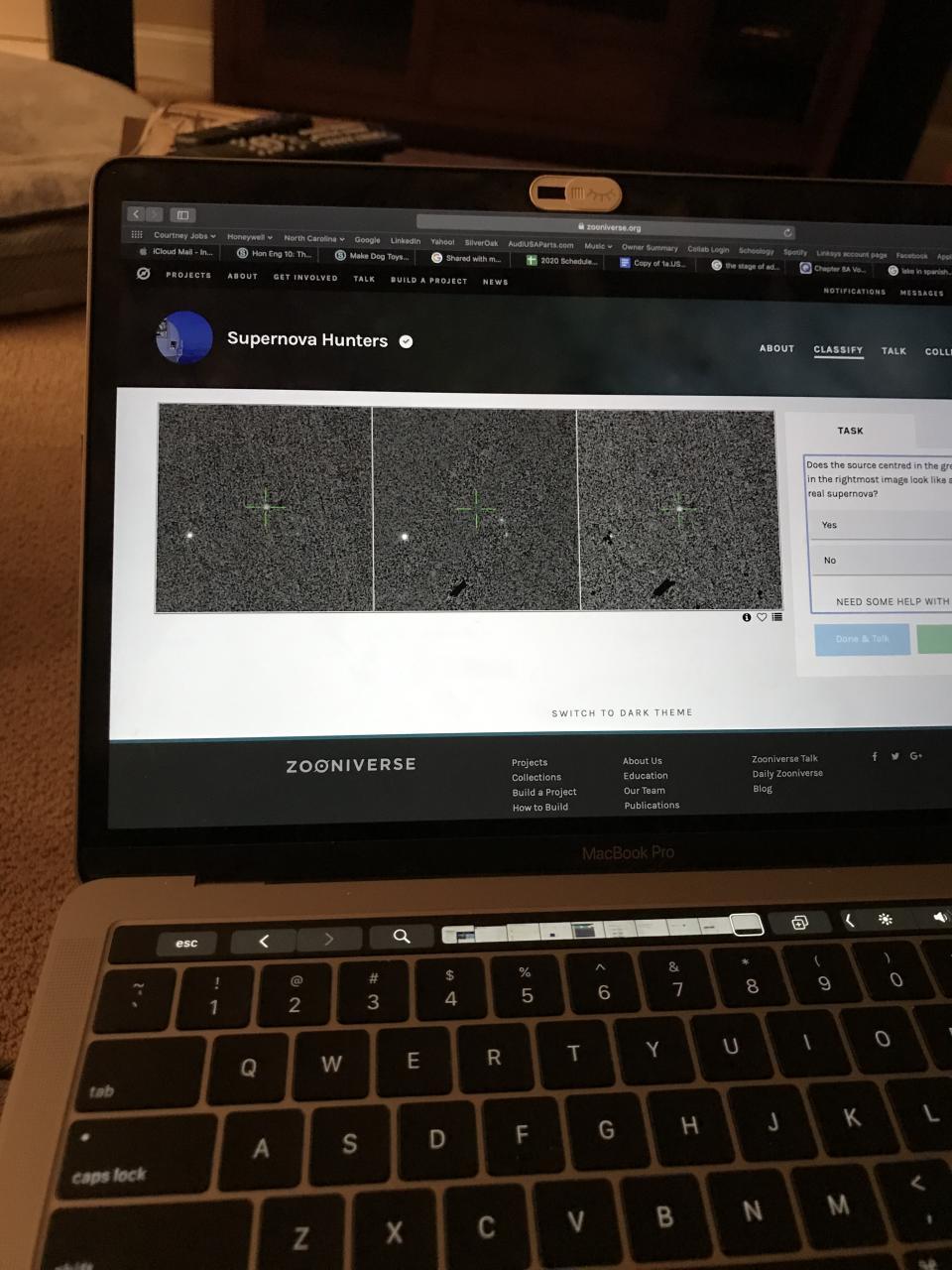This screenshot has height=1270, width=952.
Task: Expand the Honeywell bookmarks folder
Action: pyautogui.click(x=249, y=237)
